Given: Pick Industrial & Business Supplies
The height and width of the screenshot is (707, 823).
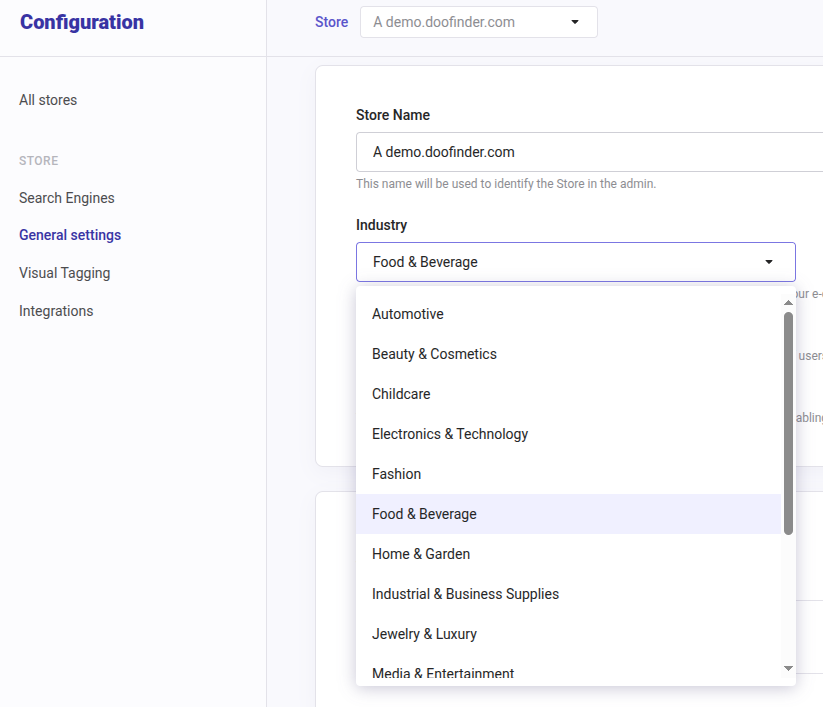Looking at the screenshot, I should [465, 594].
